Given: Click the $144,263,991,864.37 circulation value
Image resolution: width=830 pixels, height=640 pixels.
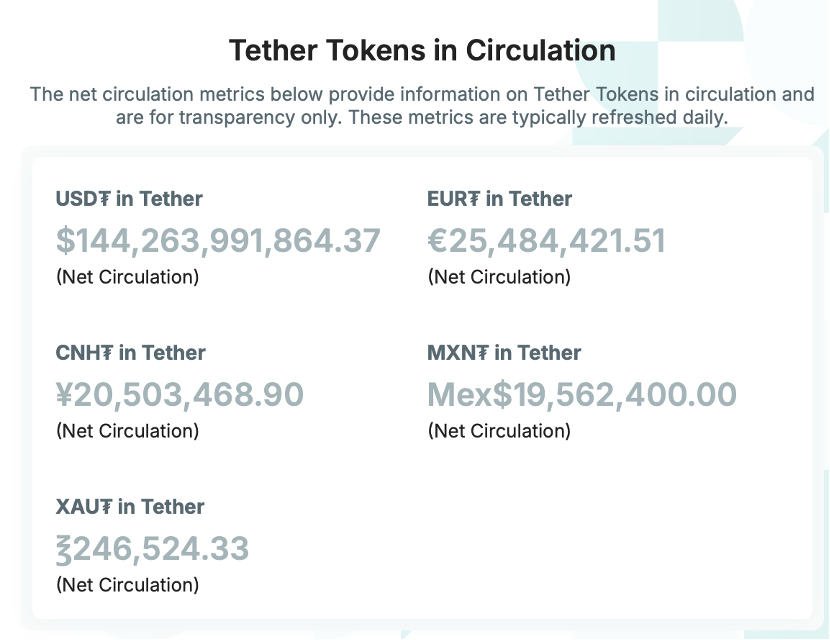Looking at the screenshot, I should (x=218, y=241).
